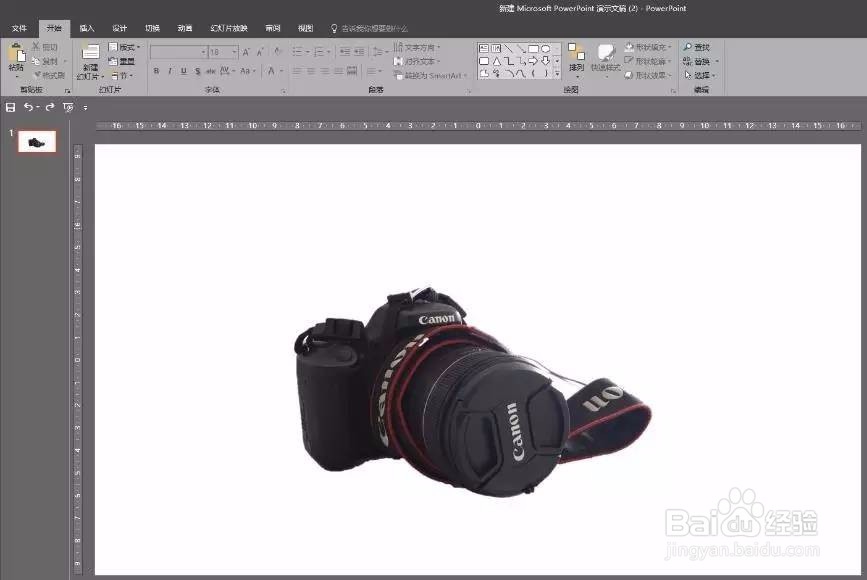The height and width of the screenshot is (580, 867).
Task: Open the Align Text (对齐文本) dropdown
Action: pyautogui.click(x=417, y=61)
